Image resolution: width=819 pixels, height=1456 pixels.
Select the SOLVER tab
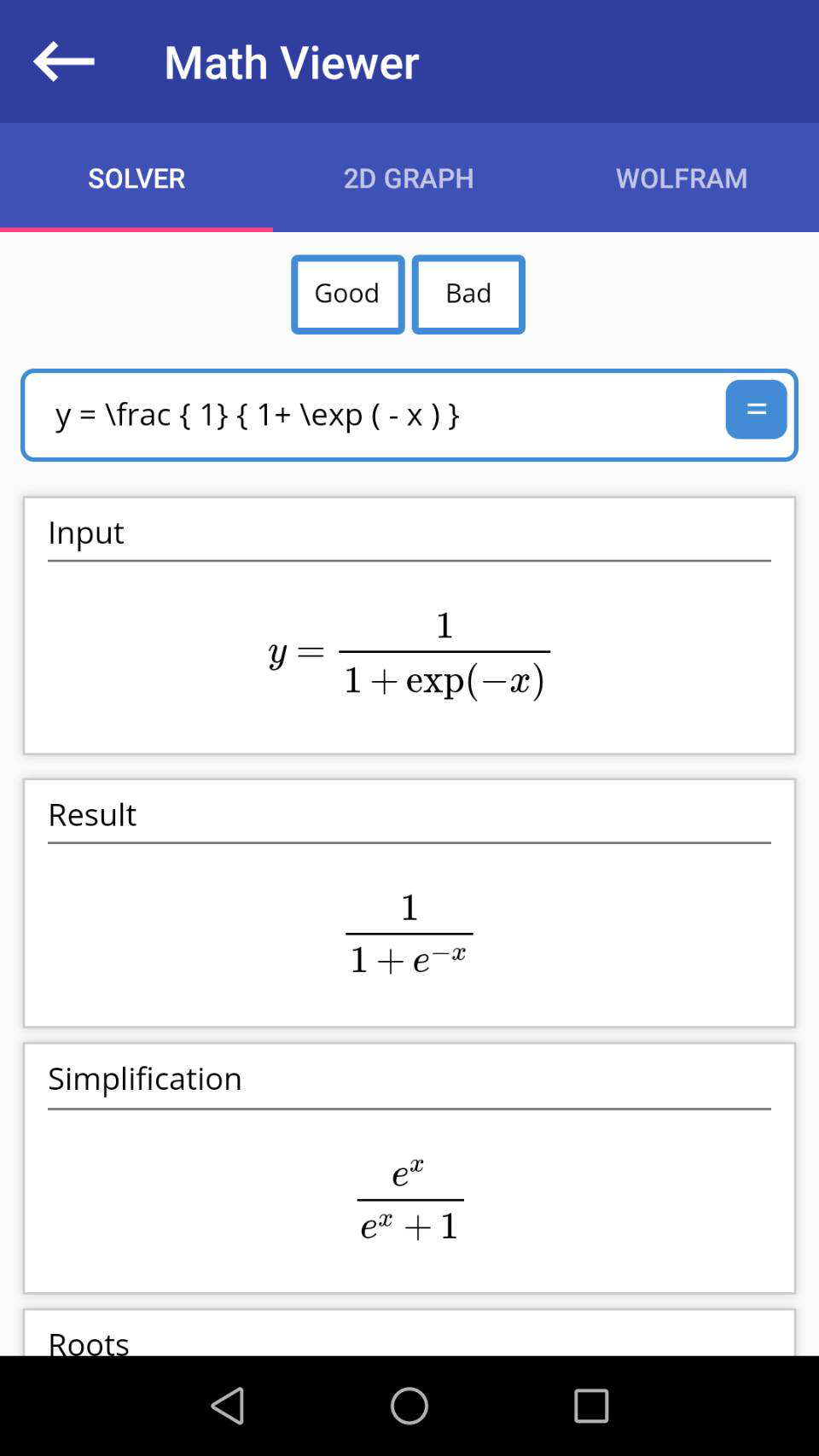[136, 178]
